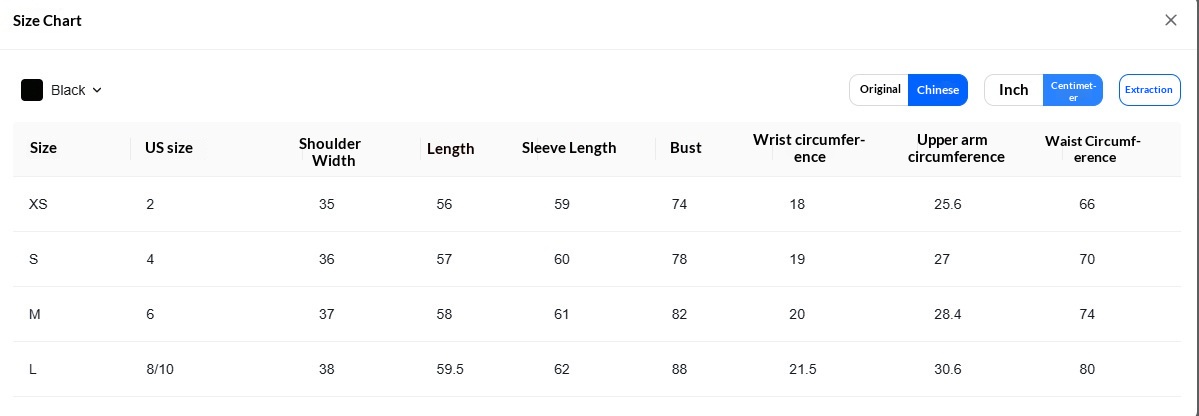Screen dimensions: 1199x416
Task: Click the Upper arm circumference header
Action: coord(952,148)
